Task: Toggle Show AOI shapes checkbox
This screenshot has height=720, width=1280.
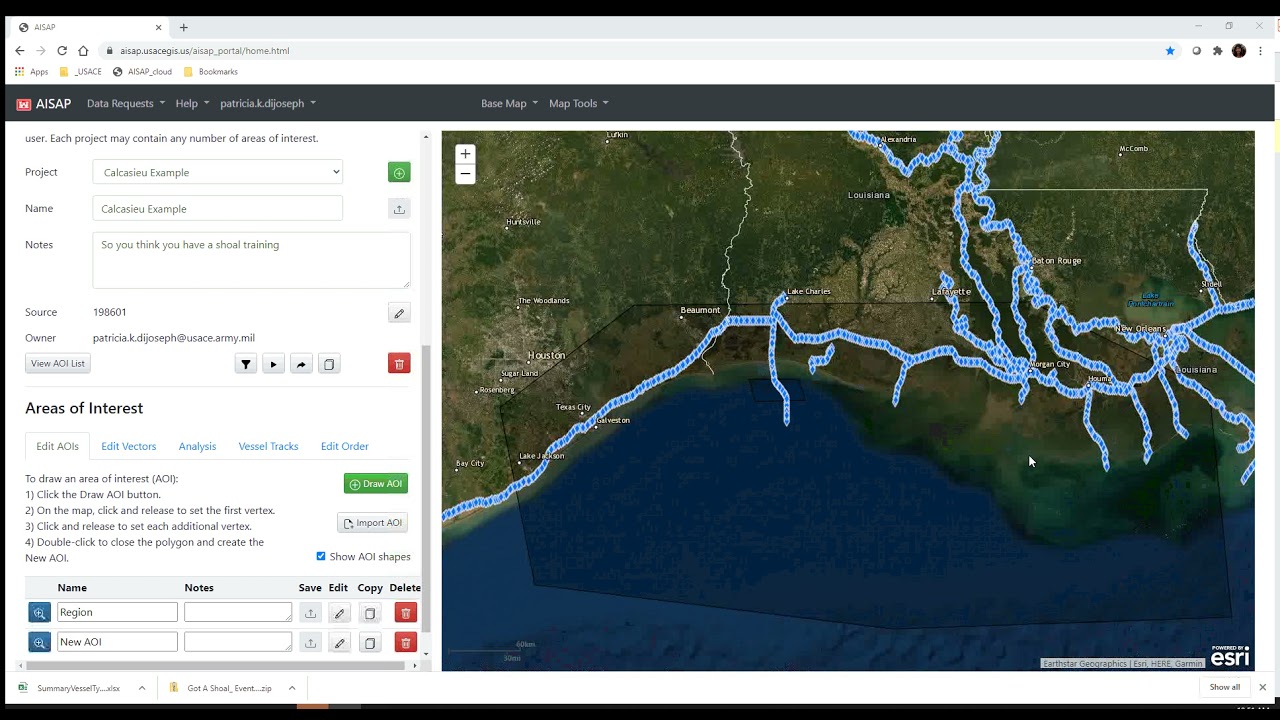Action: [x=321, y=556]
